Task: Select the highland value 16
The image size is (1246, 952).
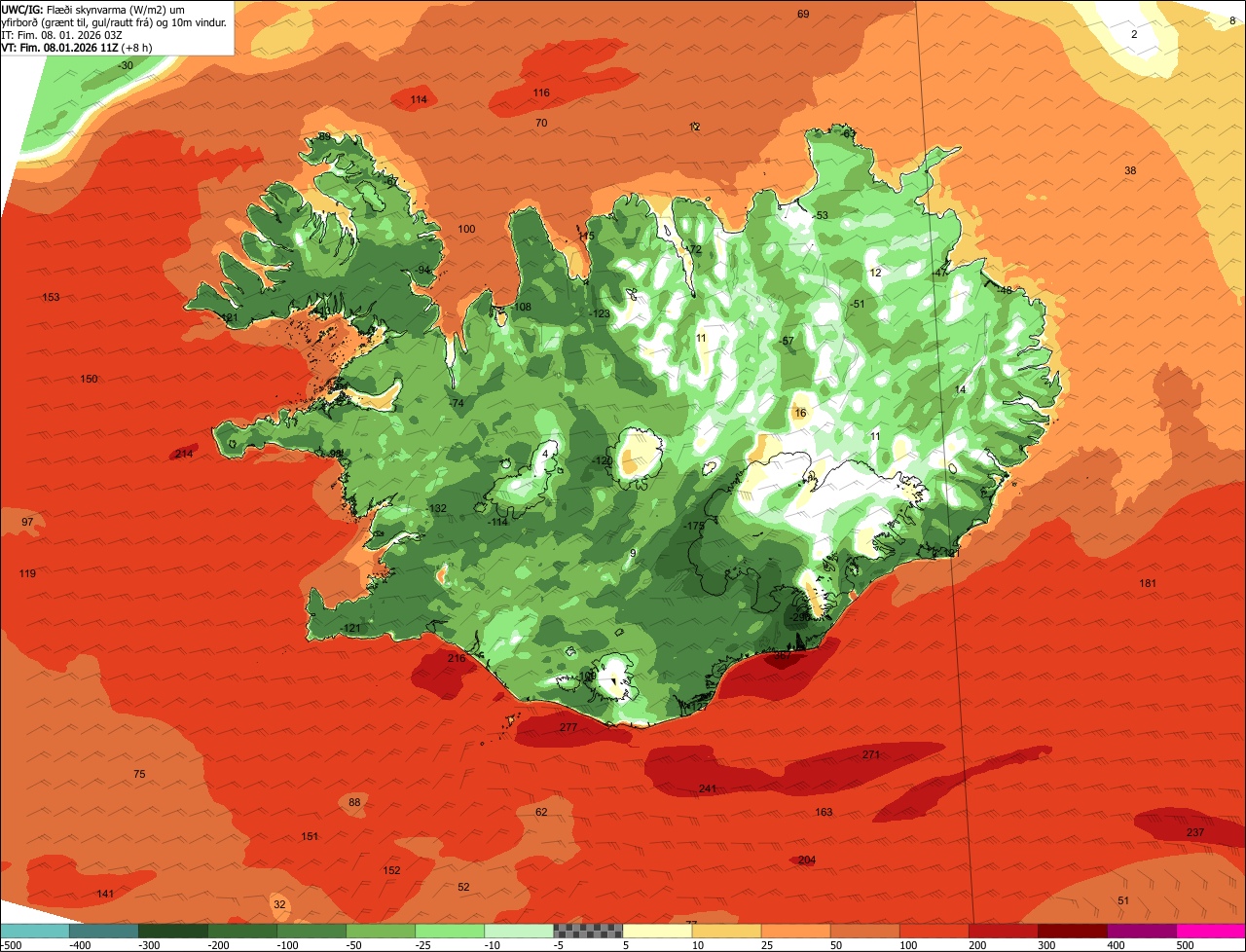Action: pyautogui.click(x=800, y=414)
